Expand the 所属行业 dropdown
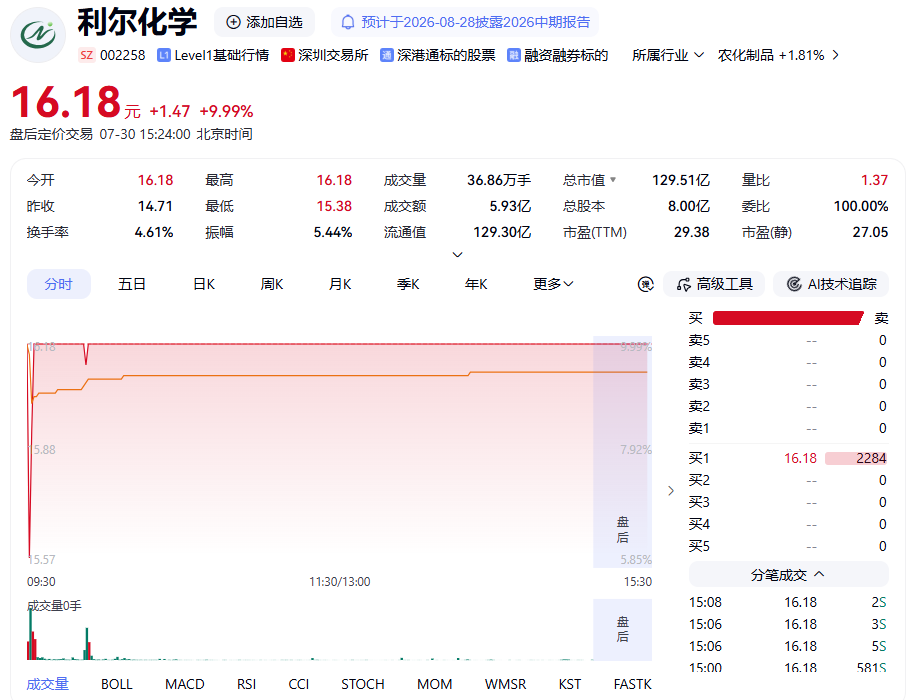921x700 pixels. (x=668, y=55)
